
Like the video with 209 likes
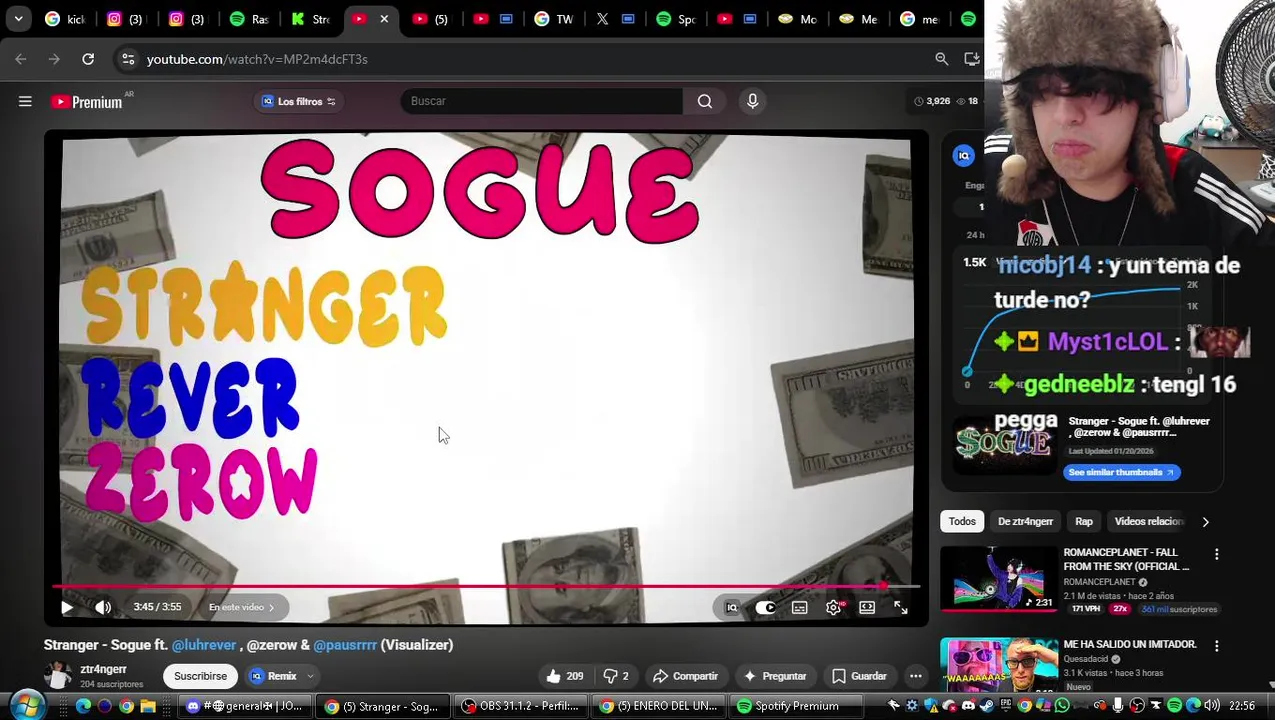coord(564,676)
